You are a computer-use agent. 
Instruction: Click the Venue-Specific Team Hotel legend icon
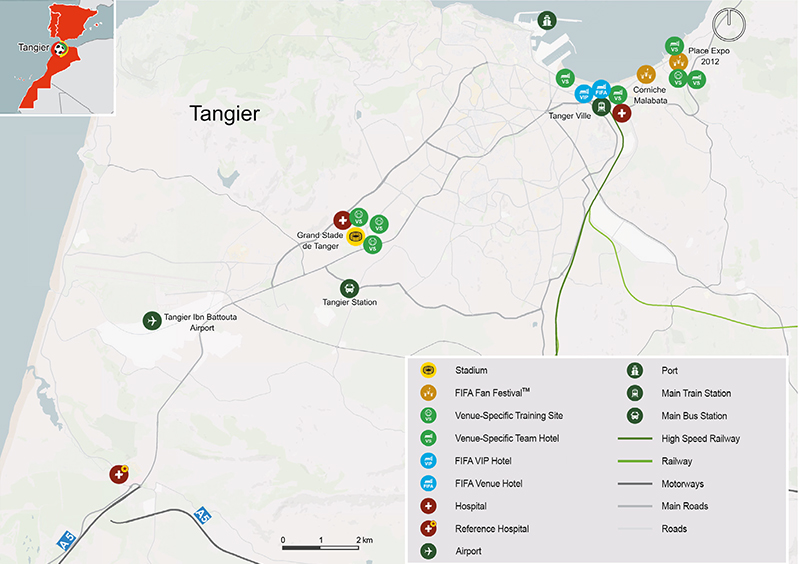click(428, 438)
